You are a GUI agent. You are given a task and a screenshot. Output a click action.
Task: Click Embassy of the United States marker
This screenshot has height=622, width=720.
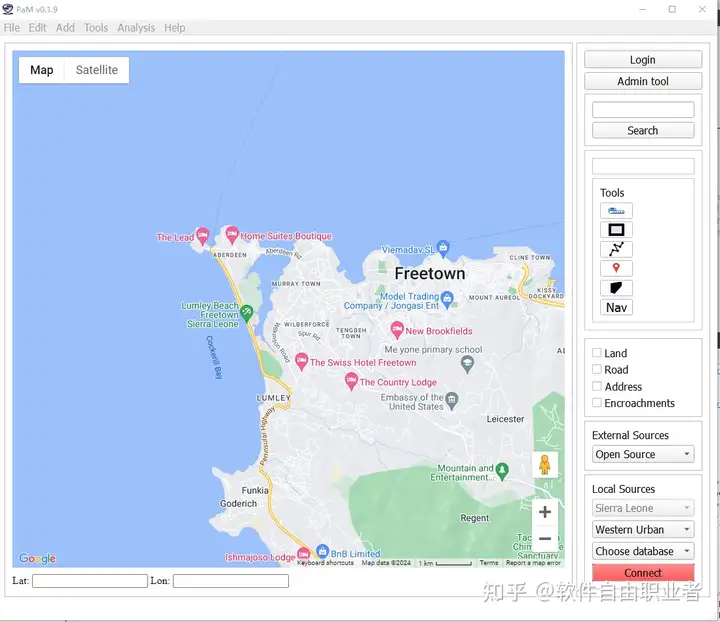pyautogui.click(x=452, y=400)
